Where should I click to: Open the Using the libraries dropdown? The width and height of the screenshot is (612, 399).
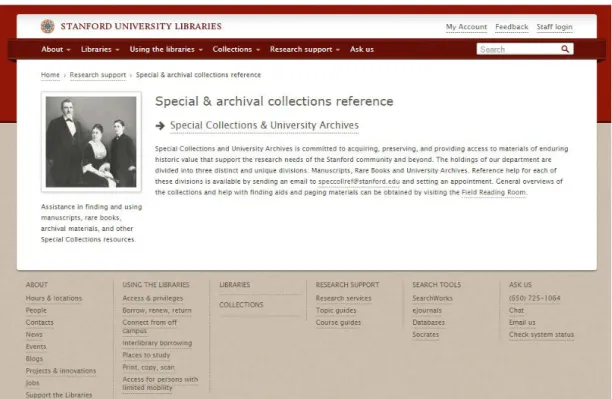tap(166, 49)
